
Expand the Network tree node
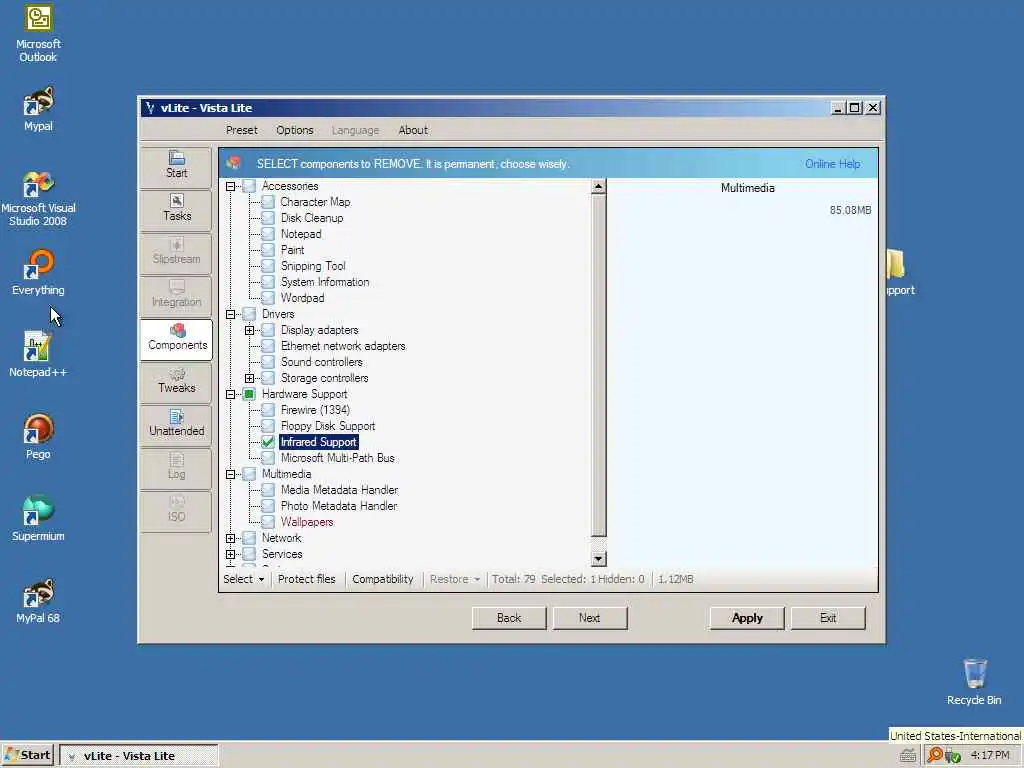(231, 538)
